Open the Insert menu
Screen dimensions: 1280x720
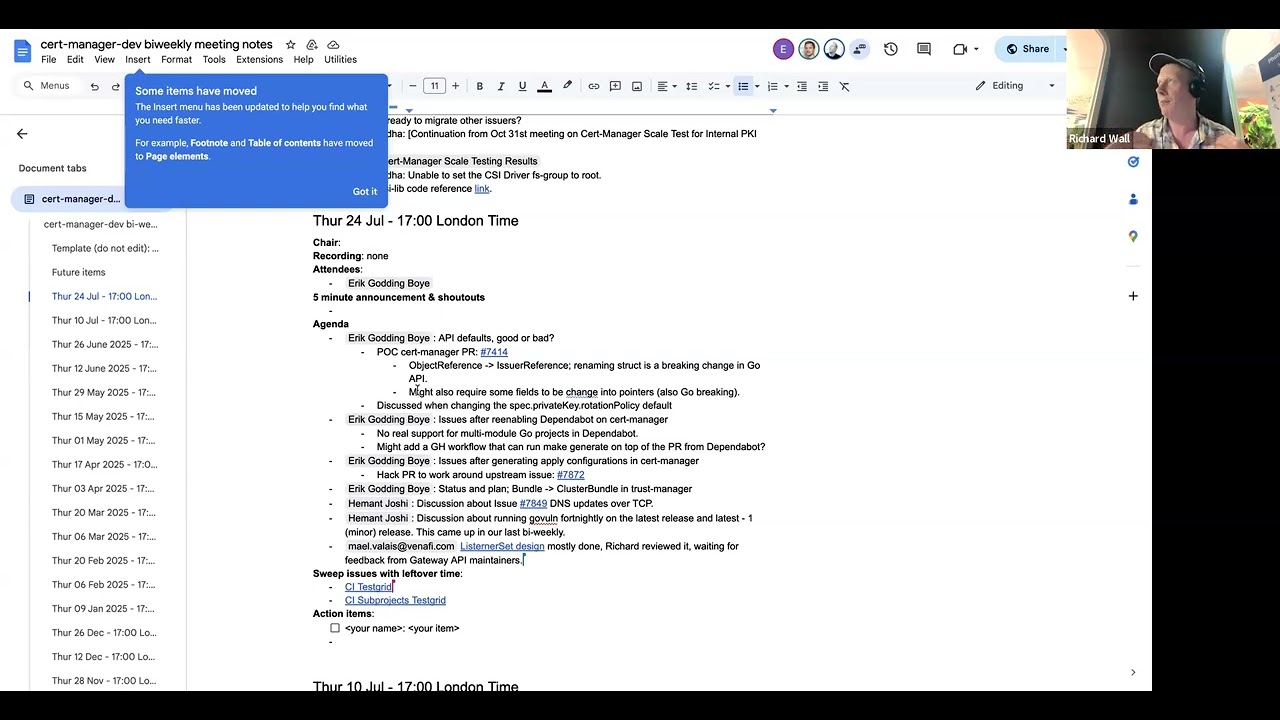pos(138,60)
